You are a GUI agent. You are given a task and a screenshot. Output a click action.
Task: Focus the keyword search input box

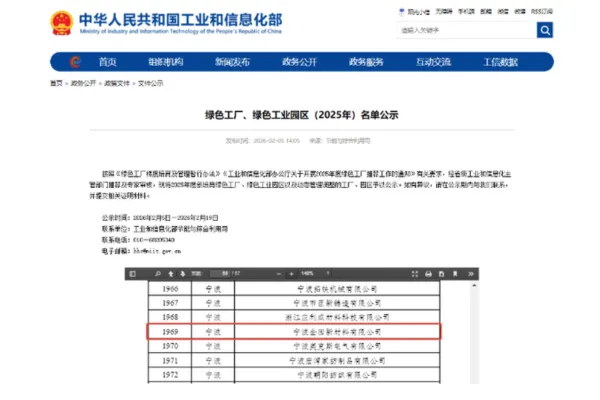point(467,30)
